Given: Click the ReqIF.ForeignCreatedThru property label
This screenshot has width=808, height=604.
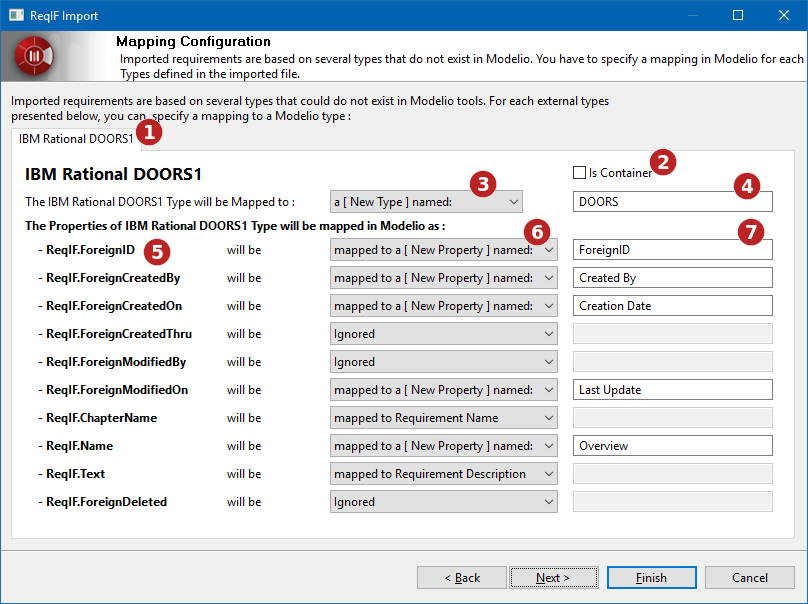Looking at the screenshot, I should [x=119, y=334].
